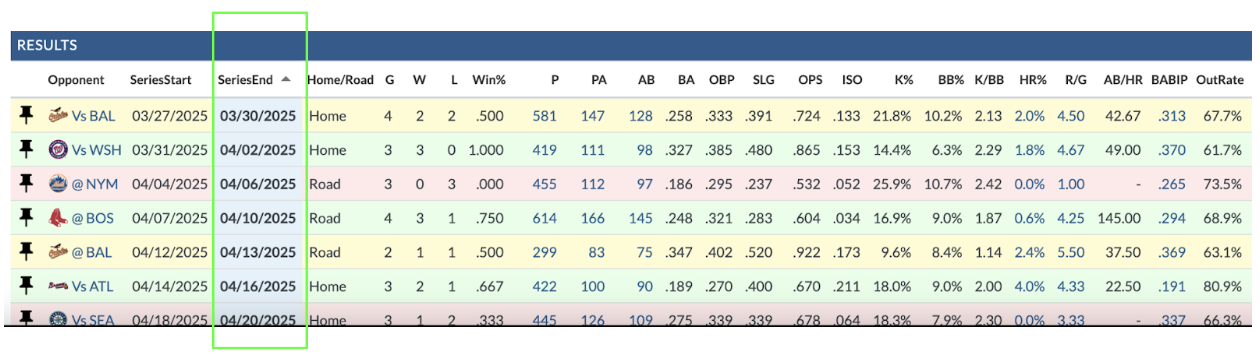Pin the Vs ATL series row
Screen dimensions: 1259x362
pos(26,286)
